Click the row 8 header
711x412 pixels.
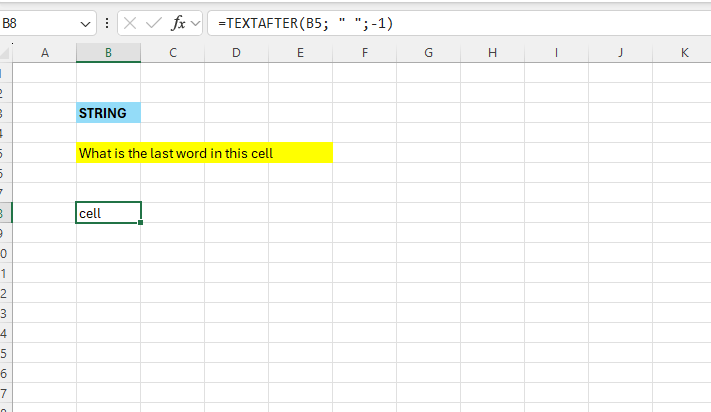(3, 213)
